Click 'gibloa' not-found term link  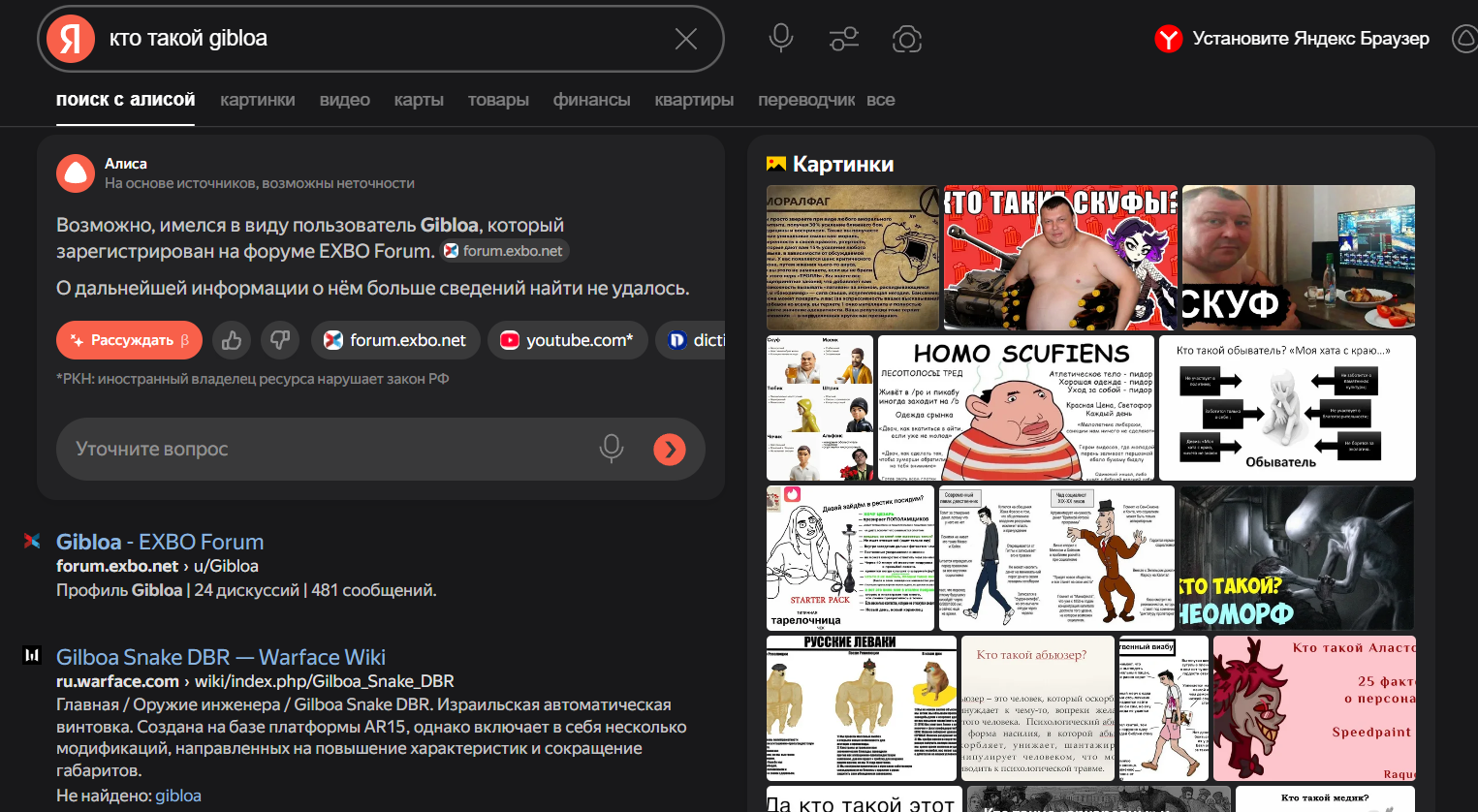(x=178, y=796)
